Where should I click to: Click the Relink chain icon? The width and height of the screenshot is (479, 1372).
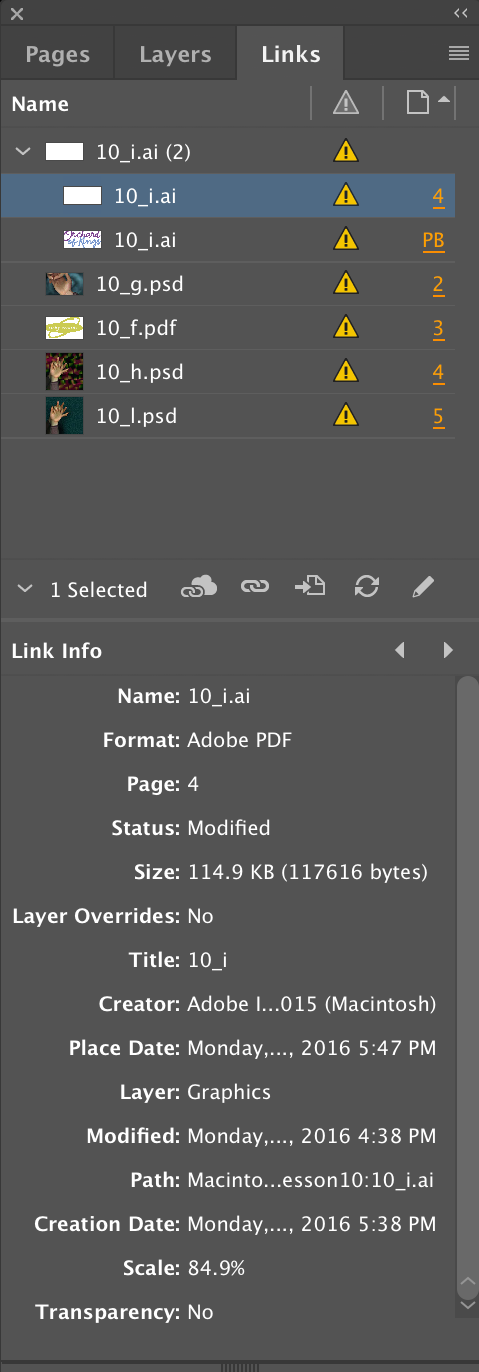(x=255, y=588)
